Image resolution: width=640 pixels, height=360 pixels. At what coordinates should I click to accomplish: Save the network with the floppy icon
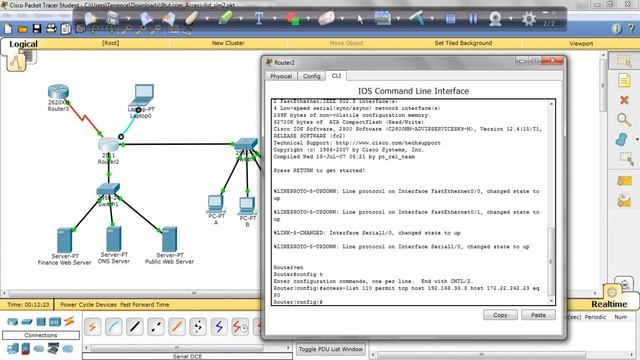click(x=37, y=29)
